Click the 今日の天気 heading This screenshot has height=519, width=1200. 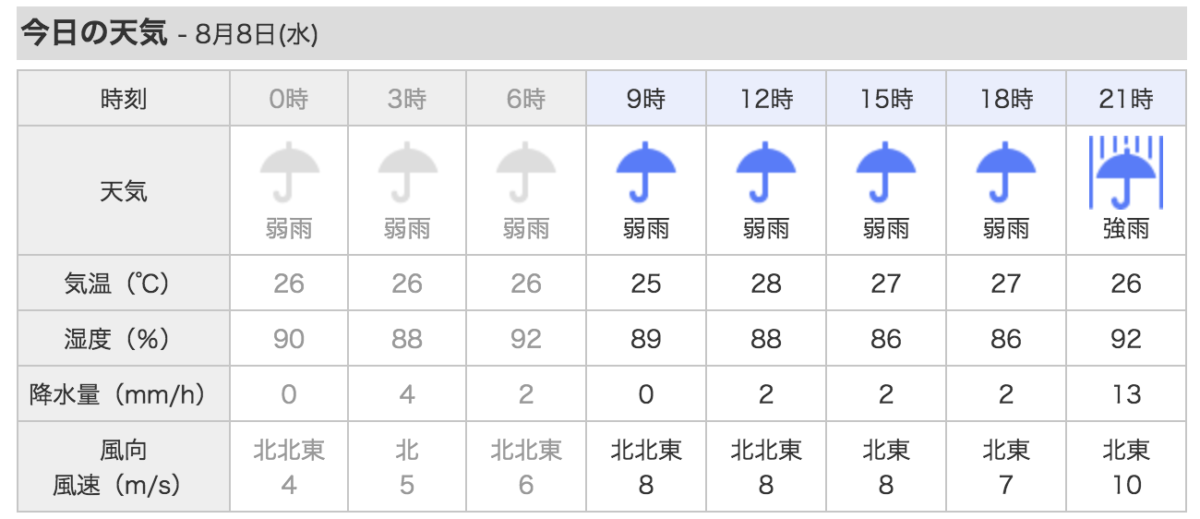pyautogui.click(x=93, y=34)
